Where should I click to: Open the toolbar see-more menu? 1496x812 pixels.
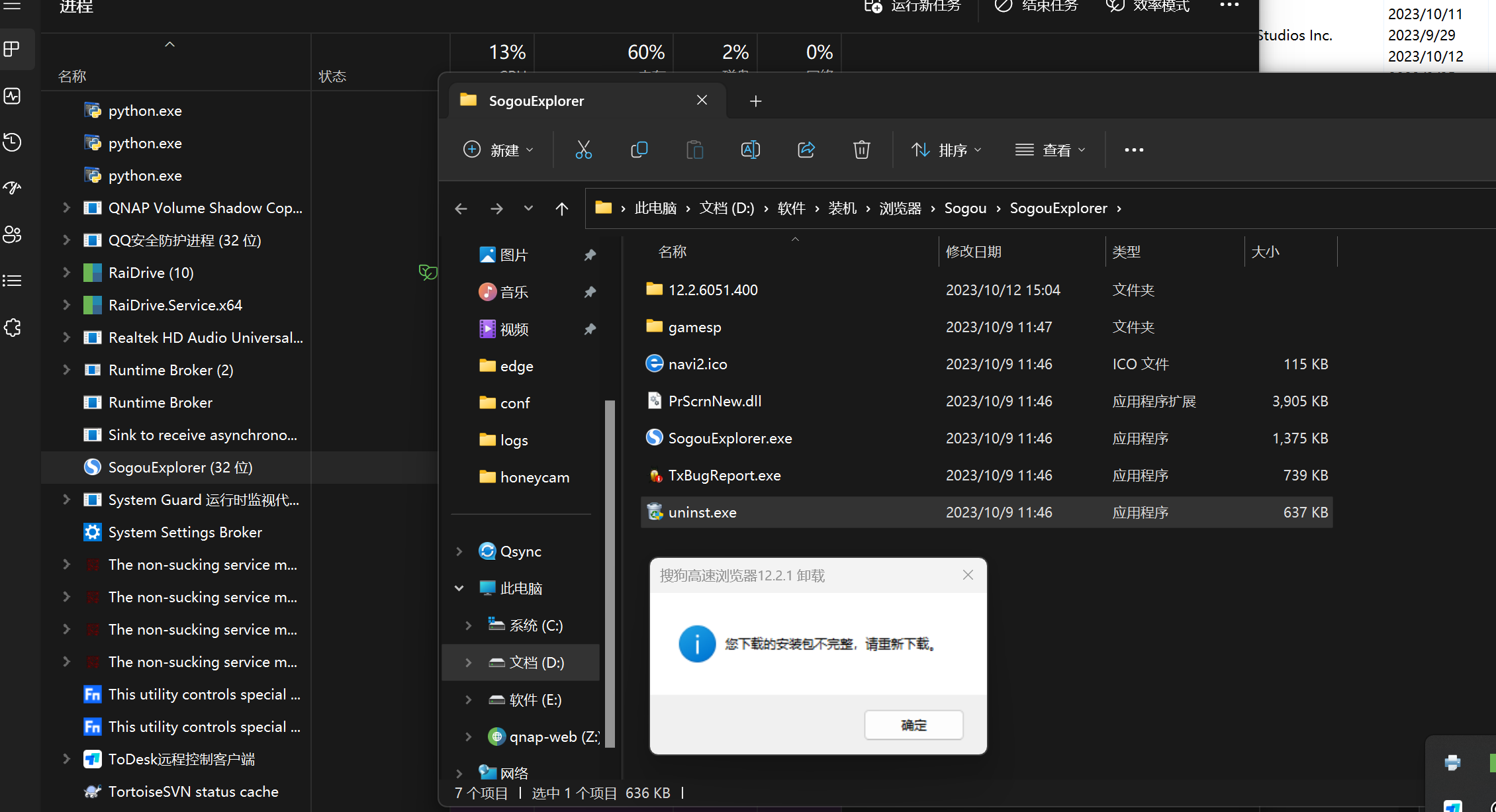click(x=1133, y=150)
